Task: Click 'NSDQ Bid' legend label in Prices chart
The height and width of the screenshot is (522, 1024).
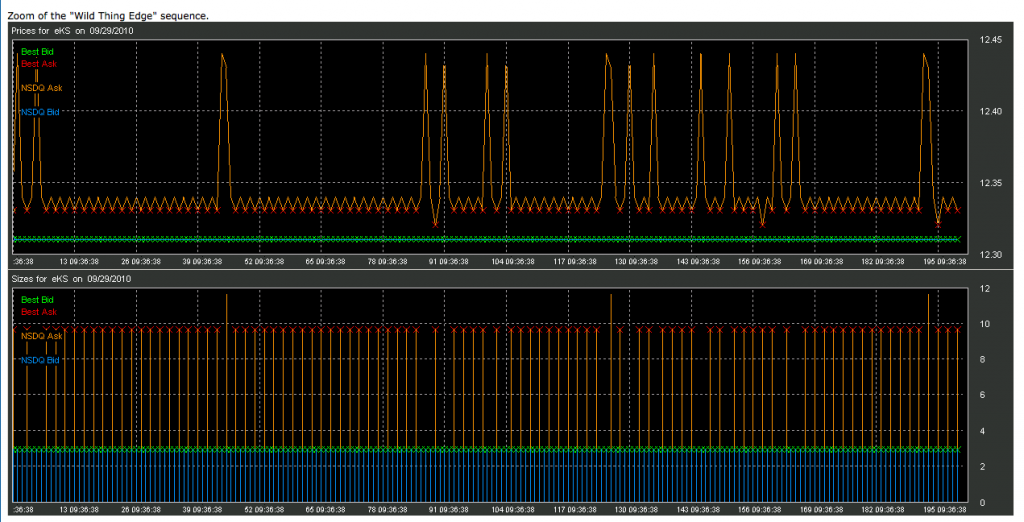Action: [x=40, y=112]
